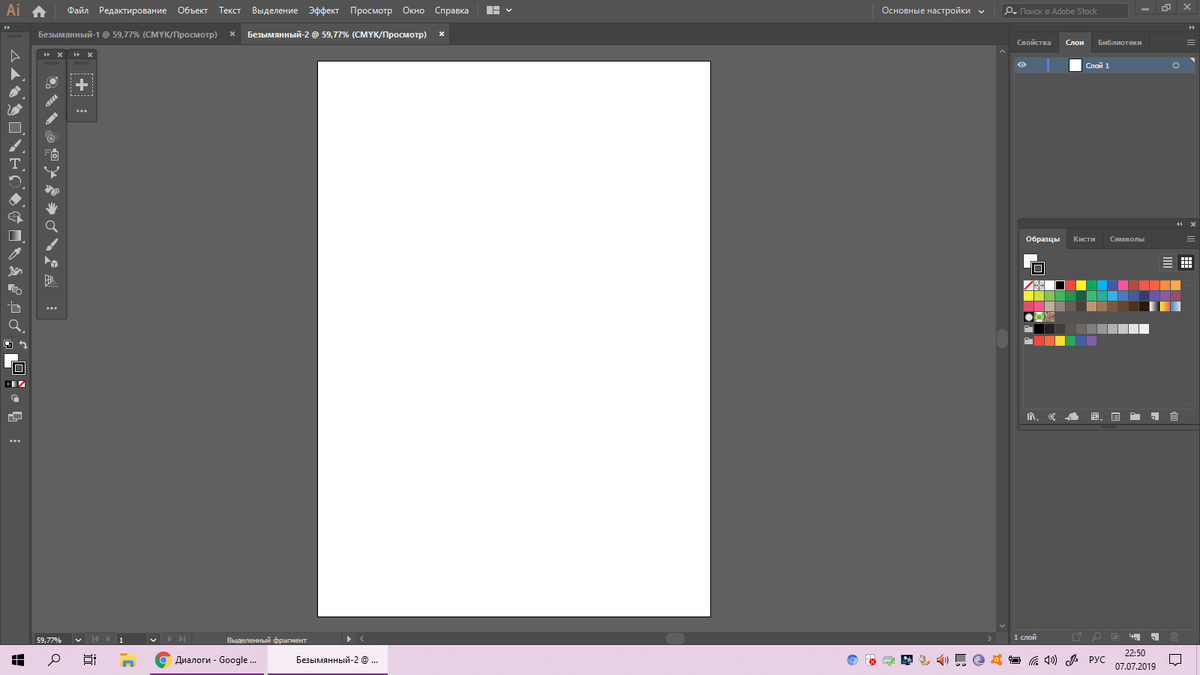The image size is (1200, 675).
Task: Switch to the Символы tab
Action: (1127, 239)
